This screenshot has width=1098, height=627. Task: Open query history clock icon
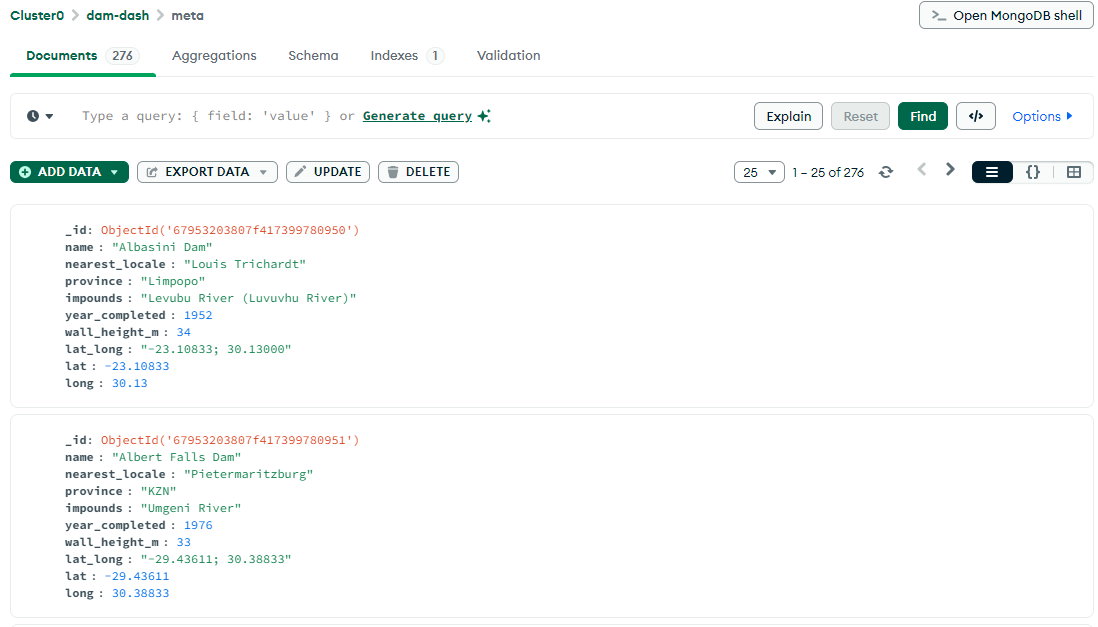(x=39, y=116)
